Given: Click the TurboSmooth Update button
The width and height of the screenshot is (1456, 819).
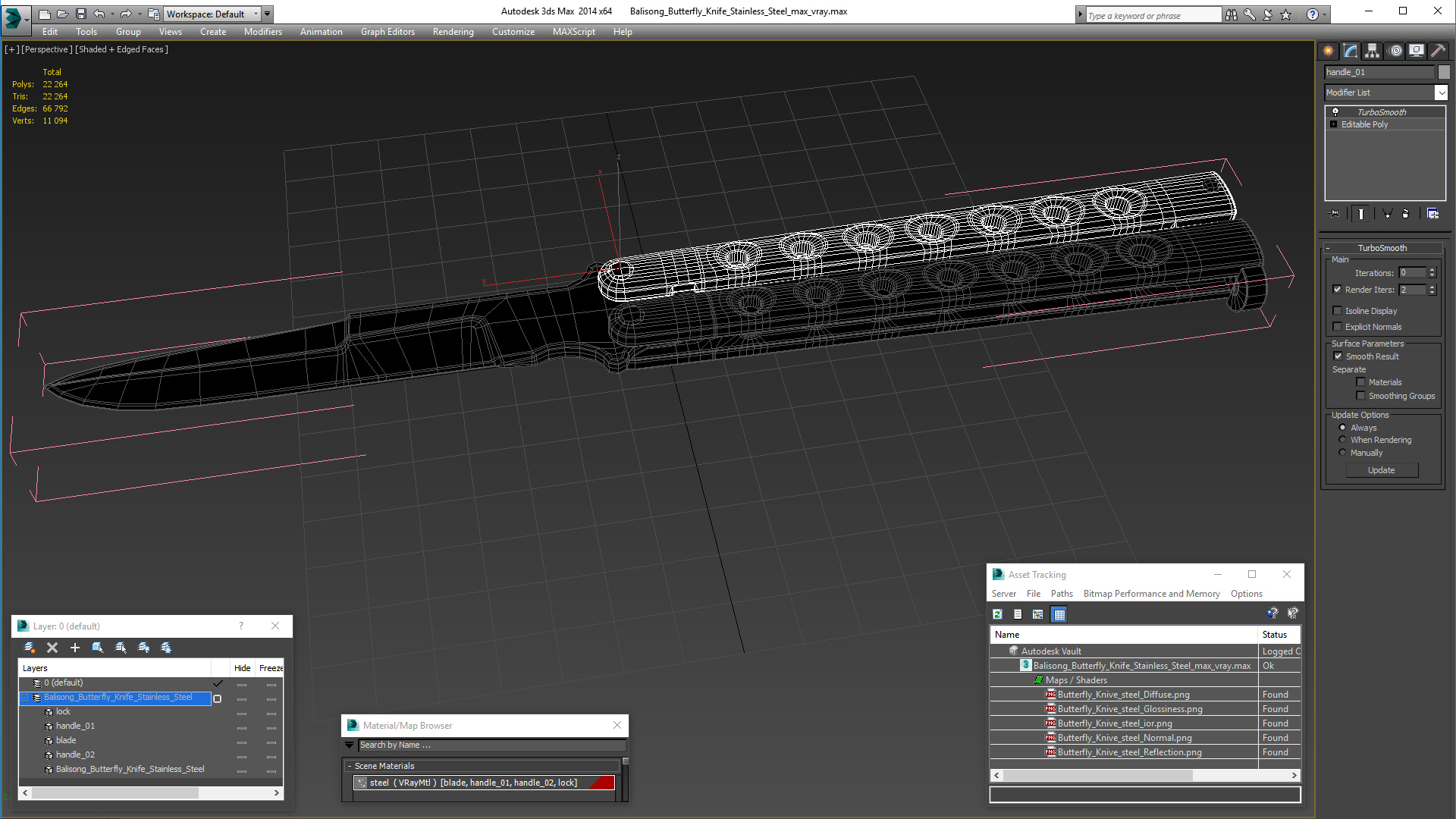Looking at the screenshot, I should [1382, 470].
